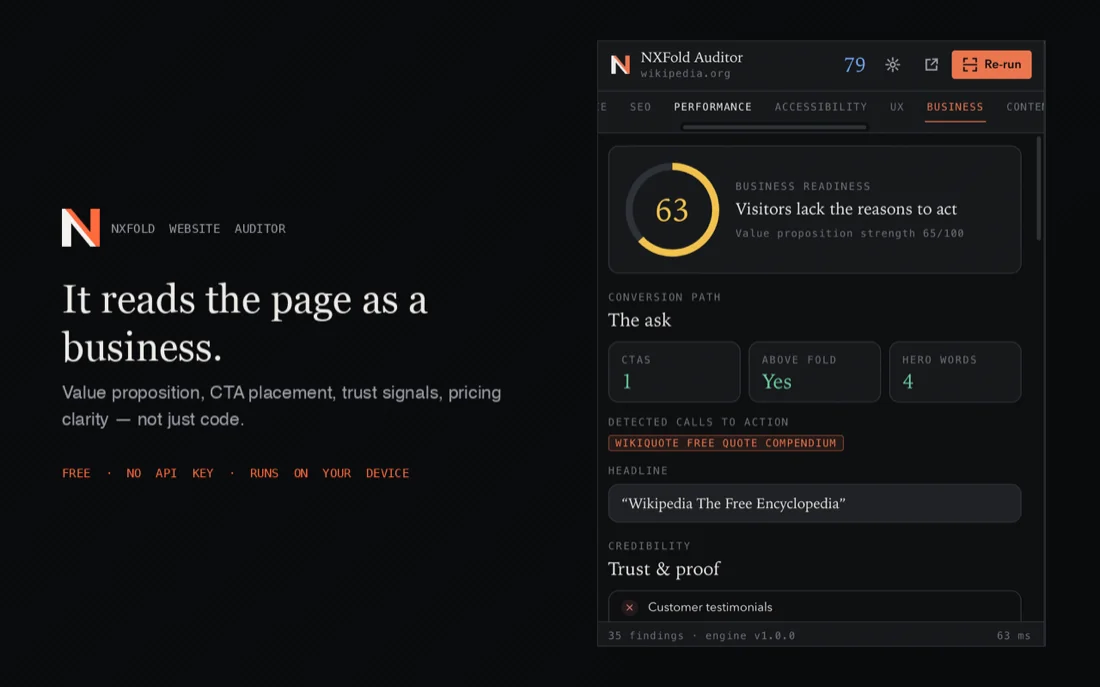The width and height of the screenshot is (1100, 687).
Task: Click the Wikiquote Free Quote Compendium tag
Action: click(x=725, y=443)
